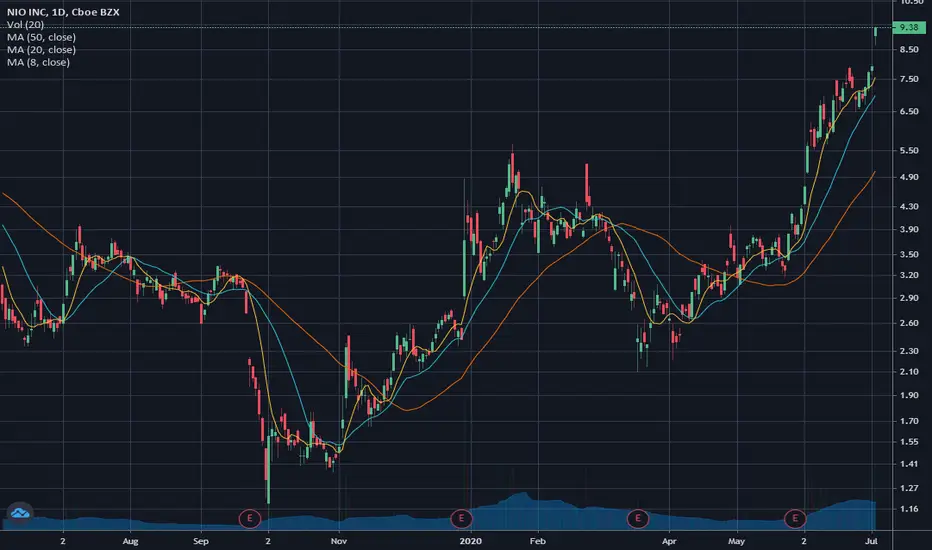Select the Vol (20) indicator label
The image size is (932, 550).
26,24
